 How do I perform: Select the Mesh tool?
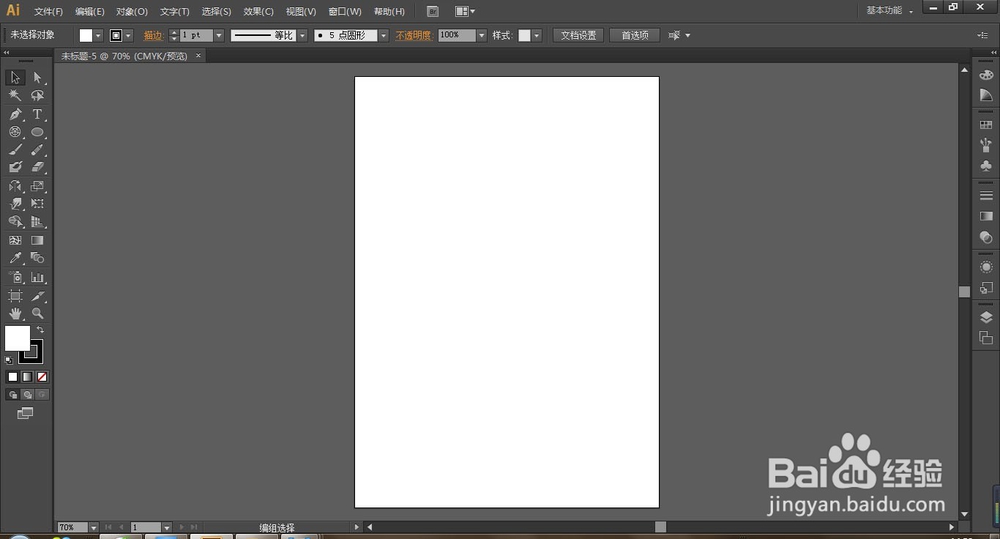pos(15,240)
